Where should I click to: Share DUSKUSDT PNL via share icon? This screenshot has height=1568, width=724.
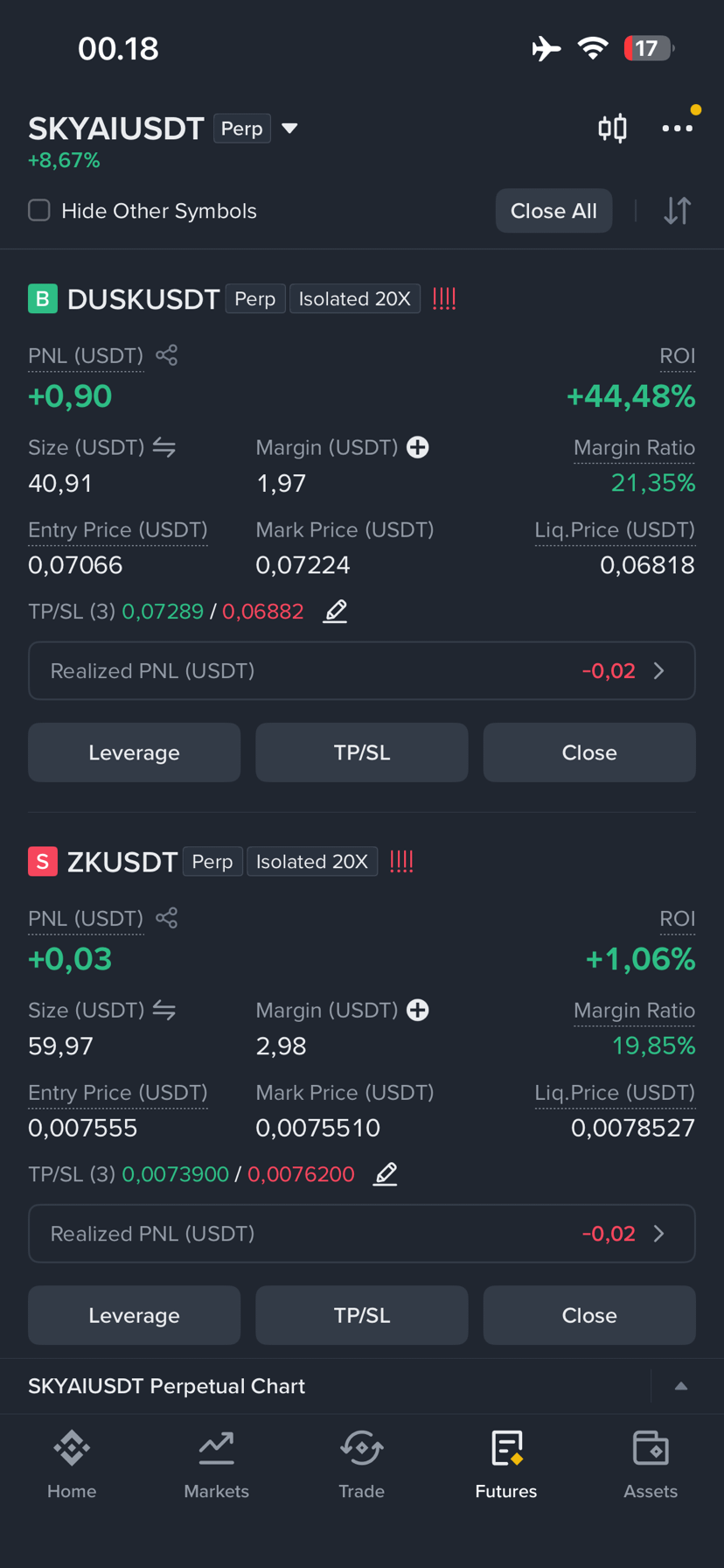coord(166,355)
